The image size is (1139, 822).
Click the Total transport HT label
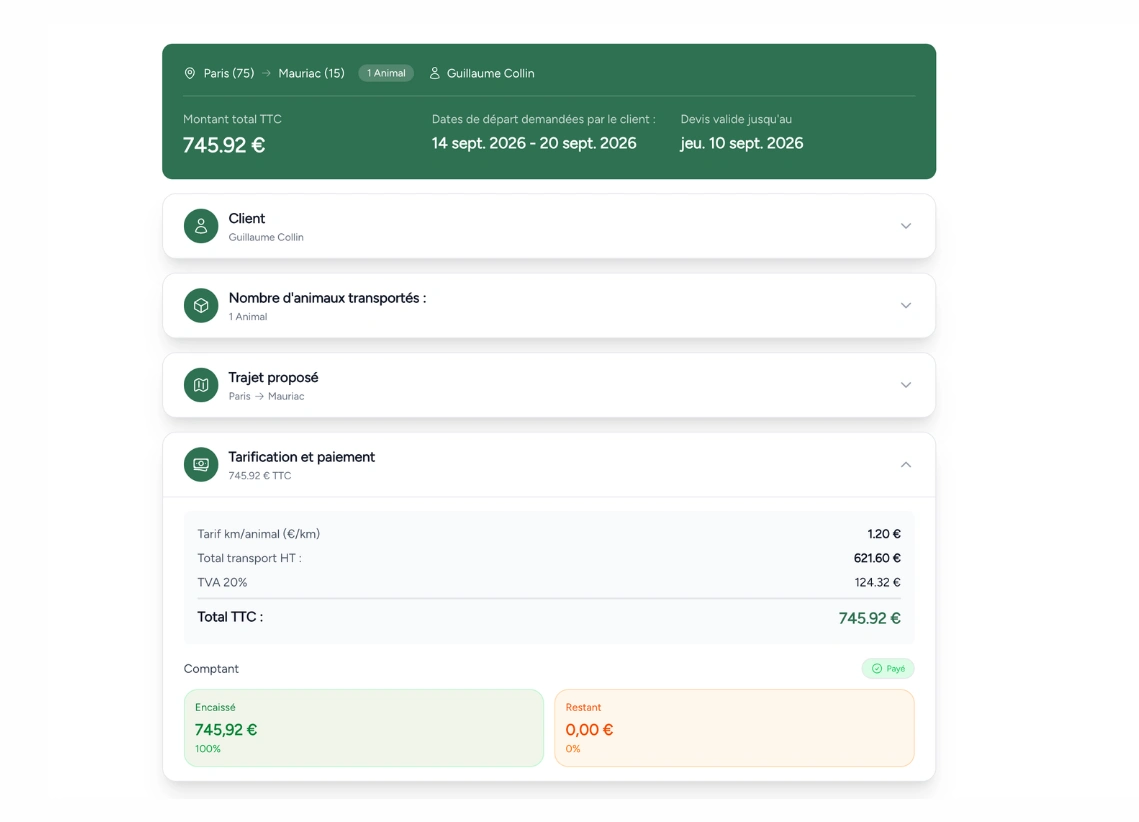click(x=249, y=558)
